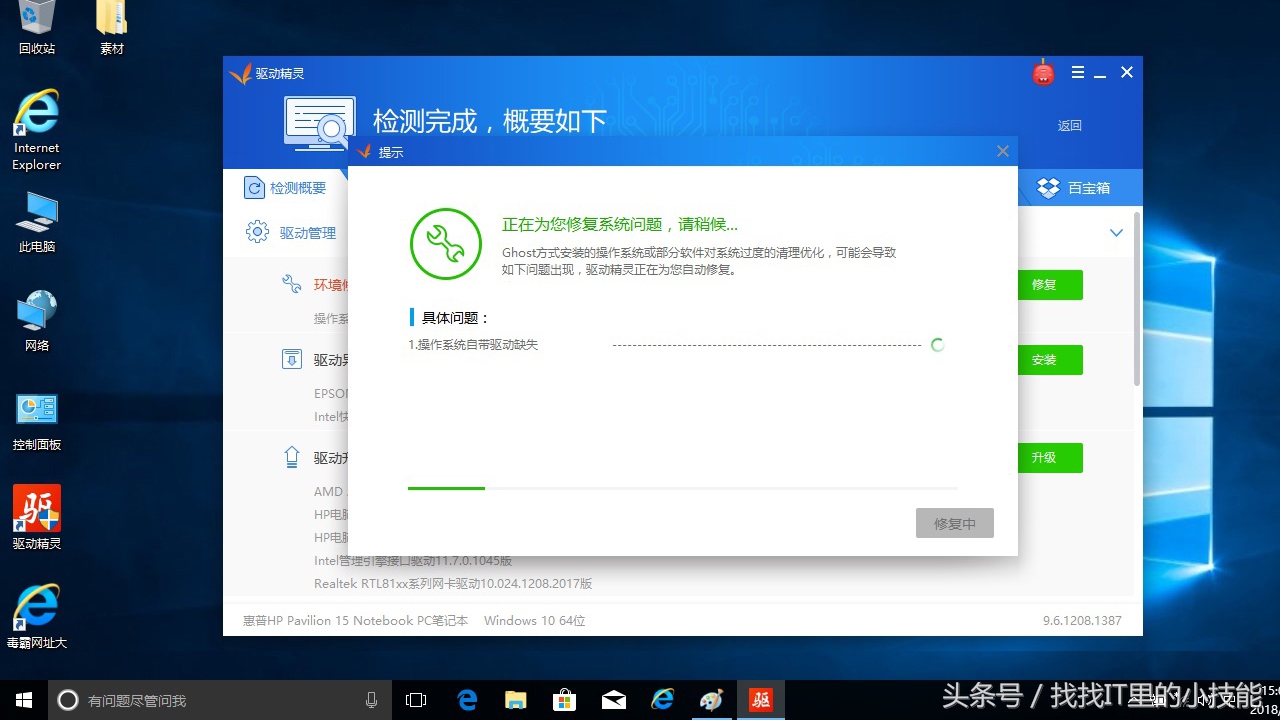Select the 环境修复 wrench icon in sidebar
1280x720 pixels.
pyautogui.click(x=290, y=283)
